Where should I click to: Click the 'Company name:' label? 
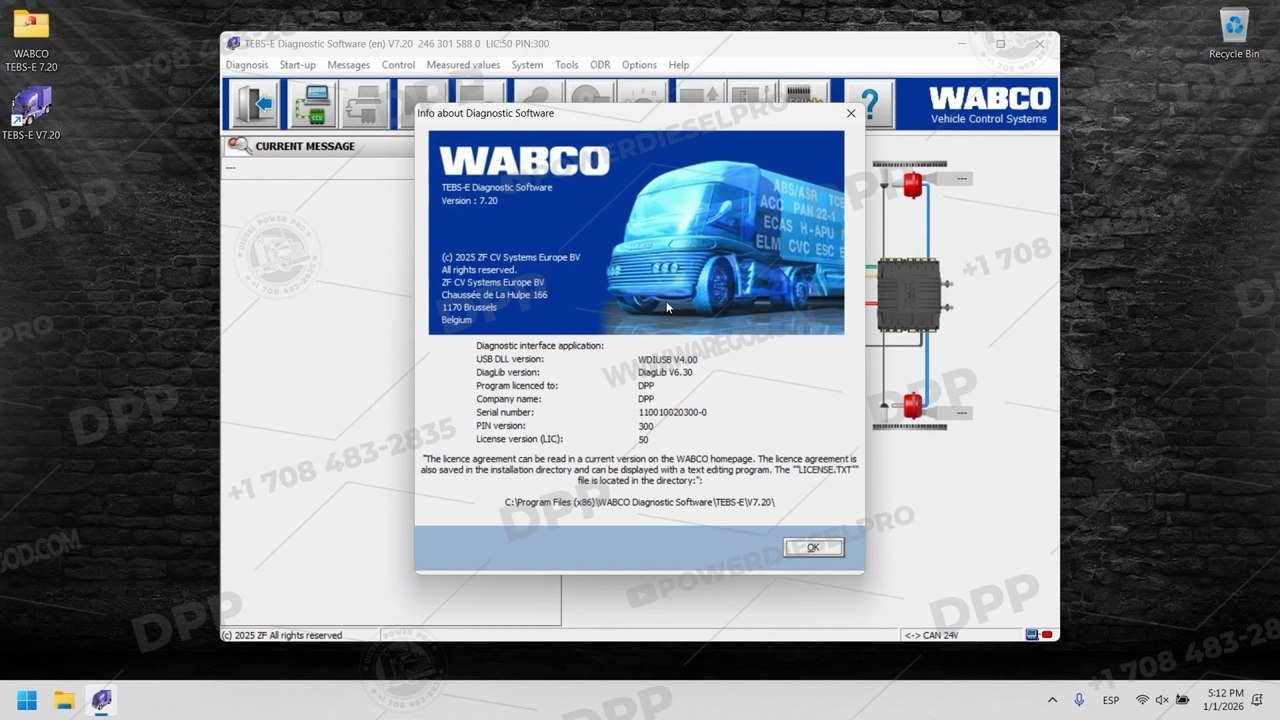(510, 399)
